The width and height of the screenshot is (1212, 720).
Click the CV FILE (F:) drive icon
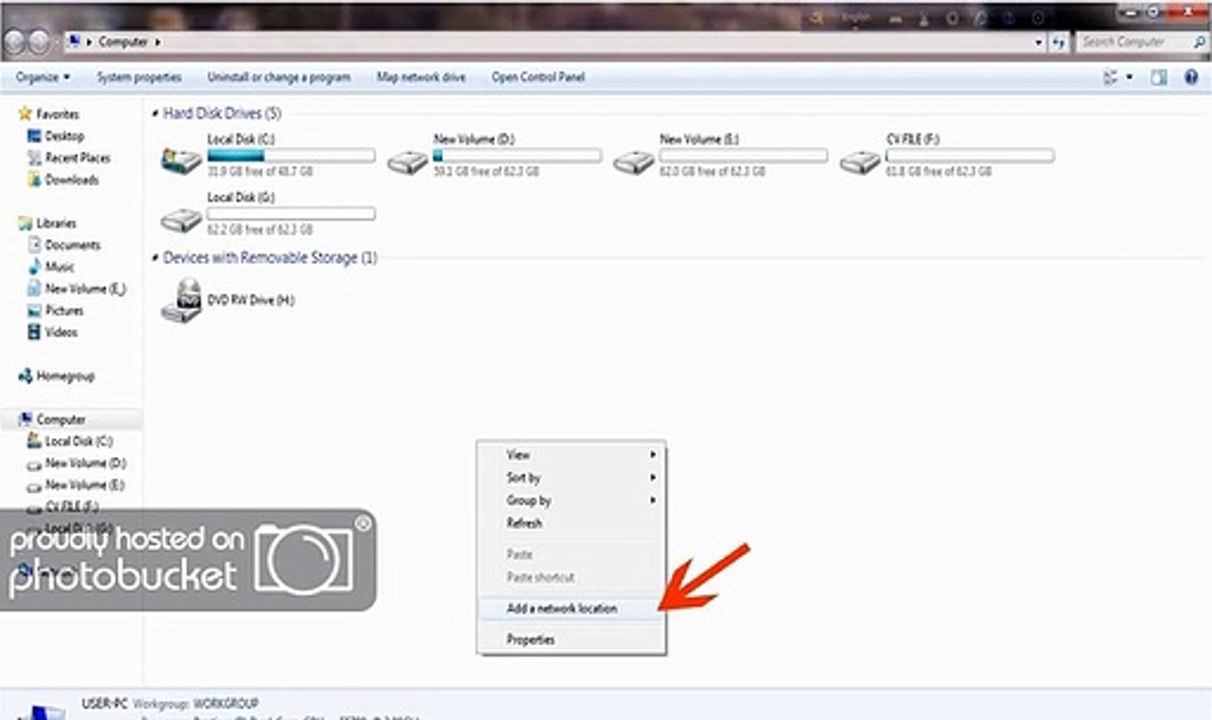click(860, 161)
